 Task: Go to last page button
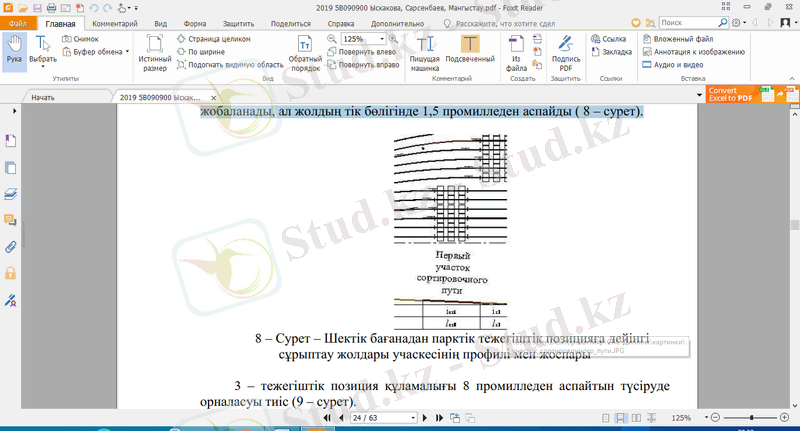tap(439, 418)
